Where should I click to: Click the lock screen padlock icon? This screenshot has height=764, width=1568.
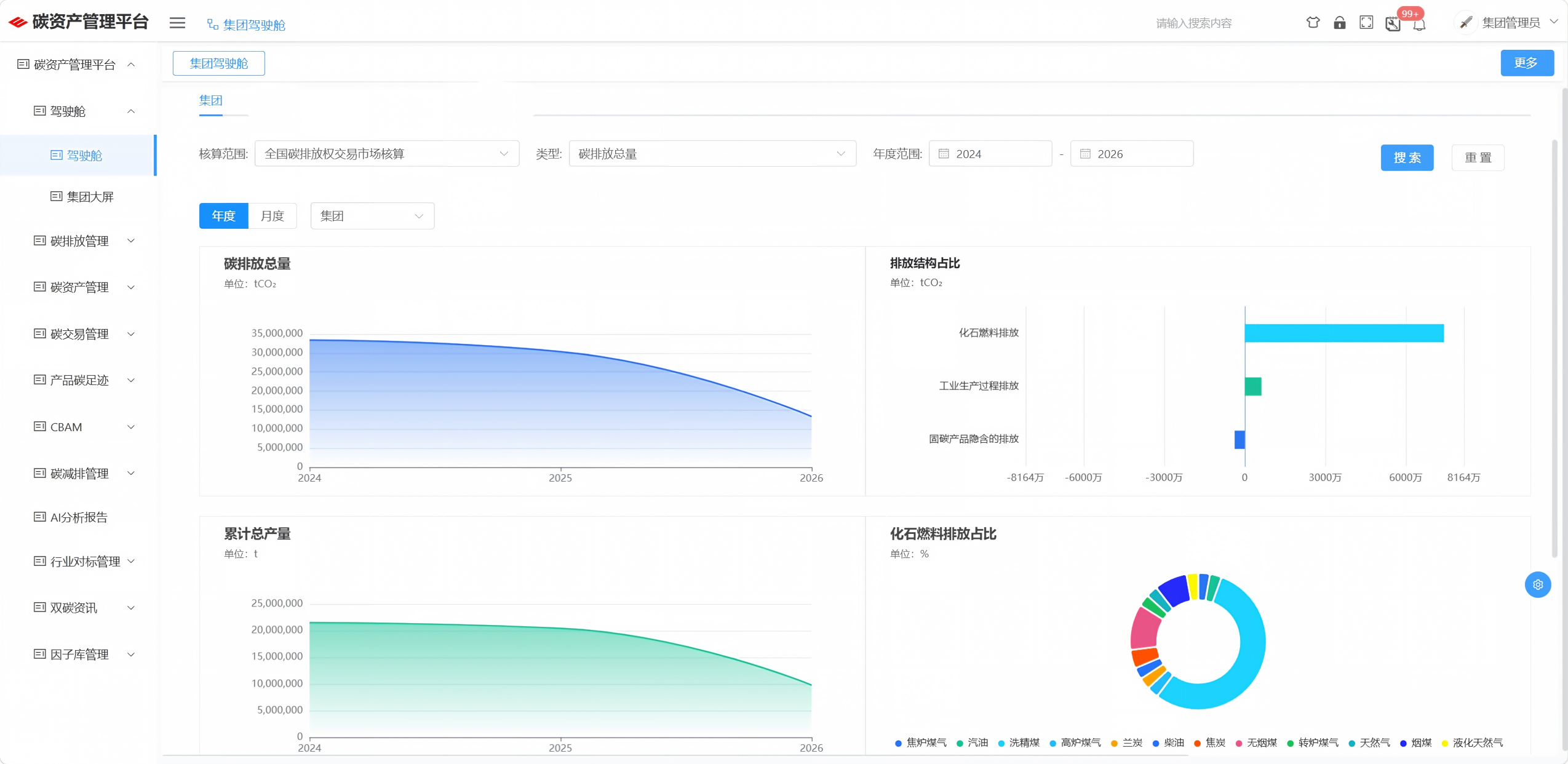tap(1339, 23)
